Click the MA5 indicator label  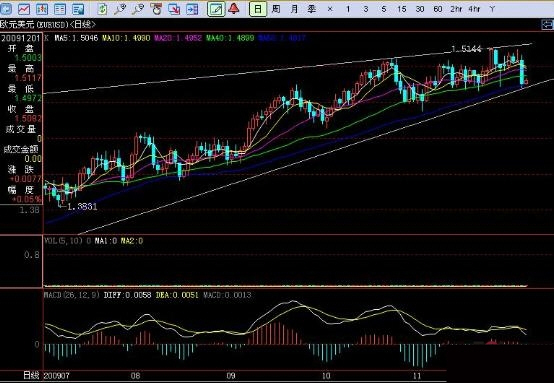click(x=76, y=38)
